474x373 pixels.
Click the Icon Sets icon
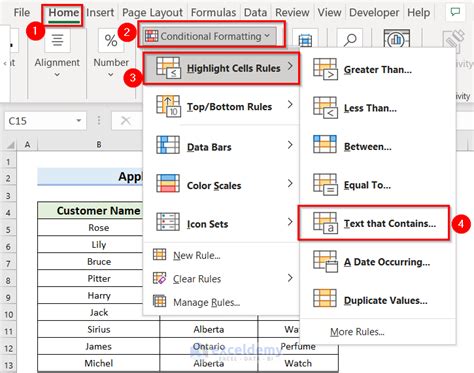[x=168, y=222]
